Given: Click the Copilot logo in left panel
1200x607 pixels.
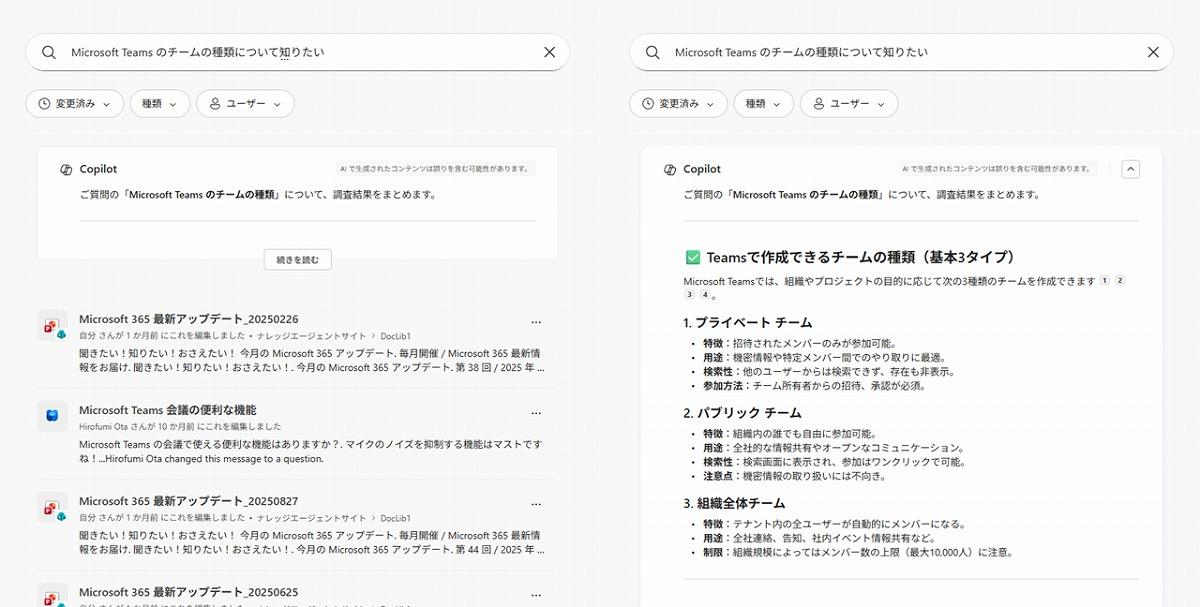Looking at the screenshot, I should [x=67, y=170].
